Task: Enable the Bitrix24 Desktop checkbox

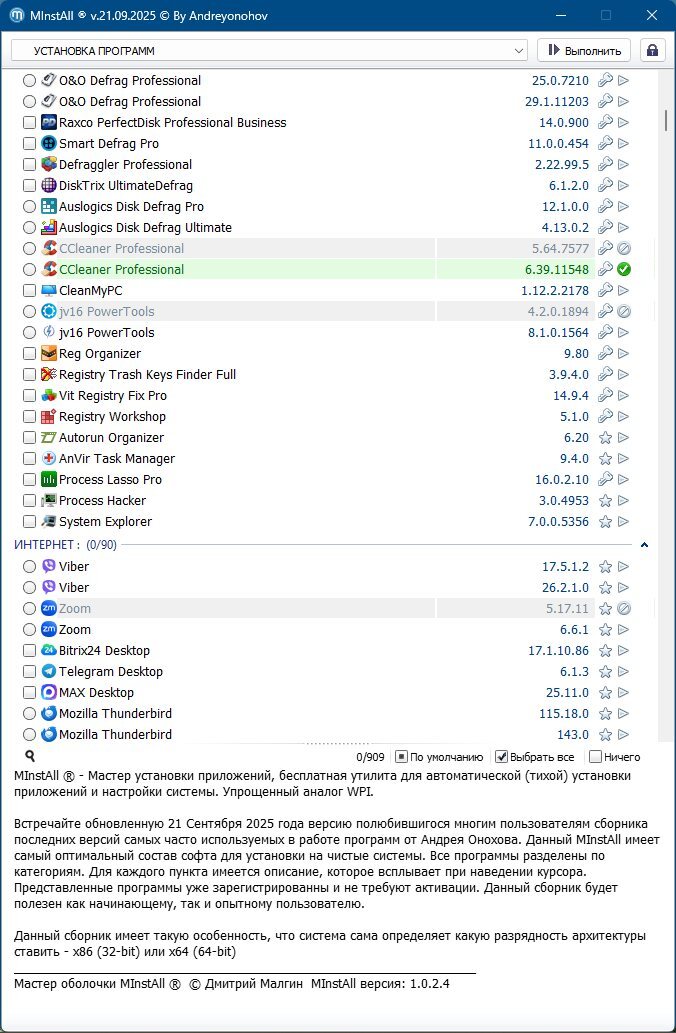Action: point(30,651)
